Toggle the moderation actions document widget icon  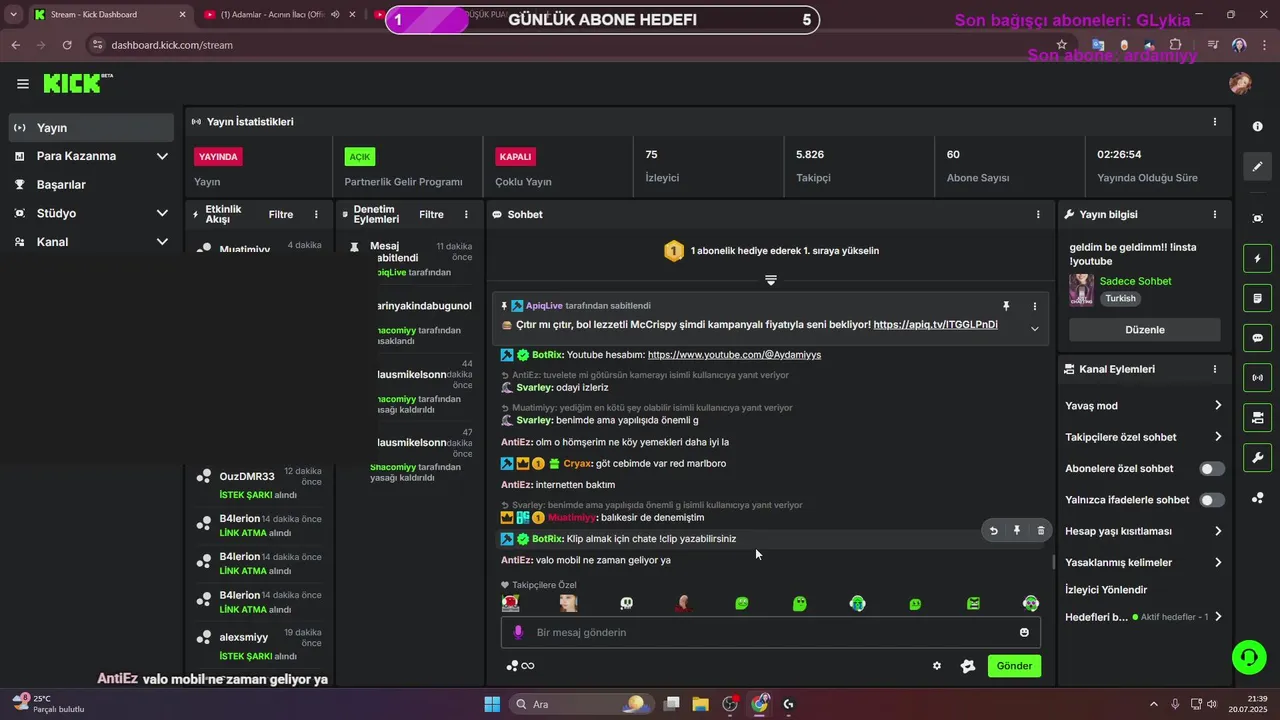(x=1257, y=298)
